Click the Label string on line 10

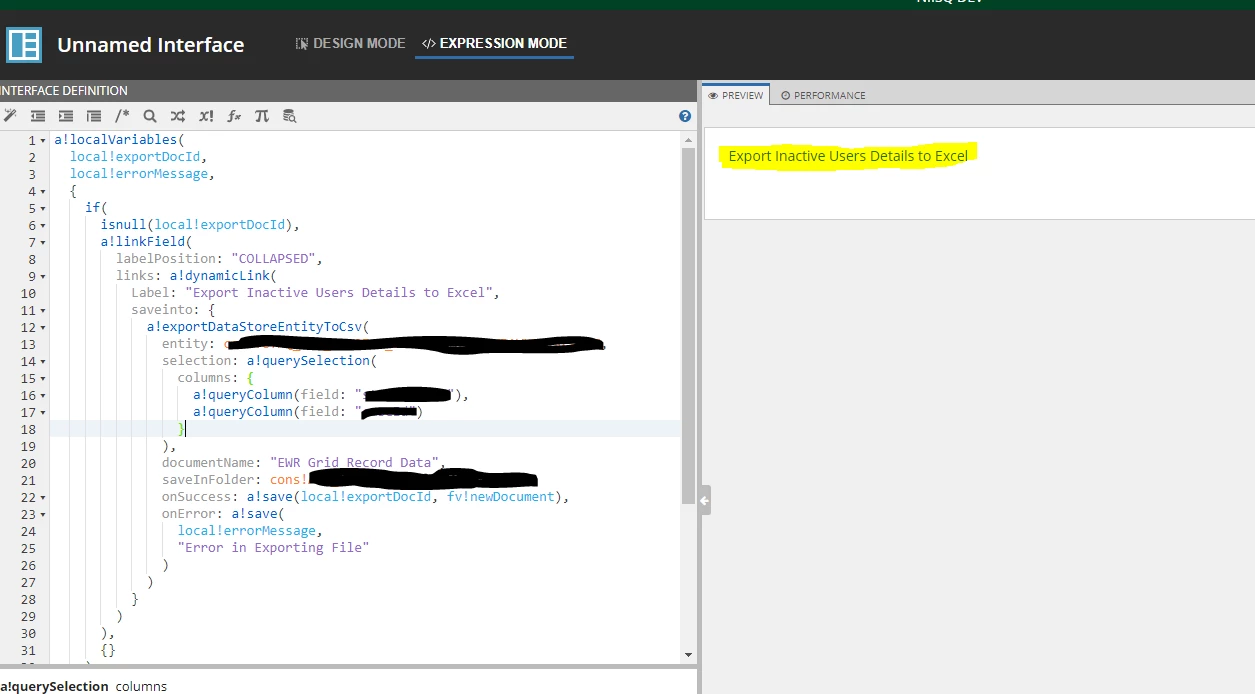pyautogui.click(x=339, y=293)
